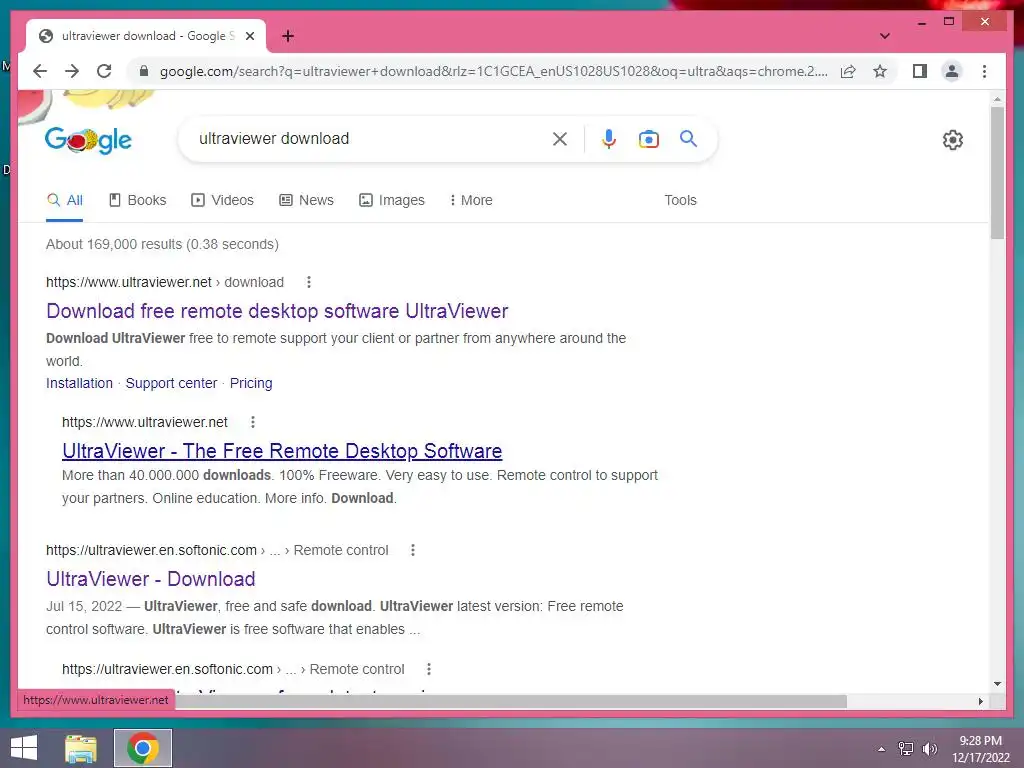Open options for ultraviewer.net › download result
1024x768 pixels.
tap(309, 282)
